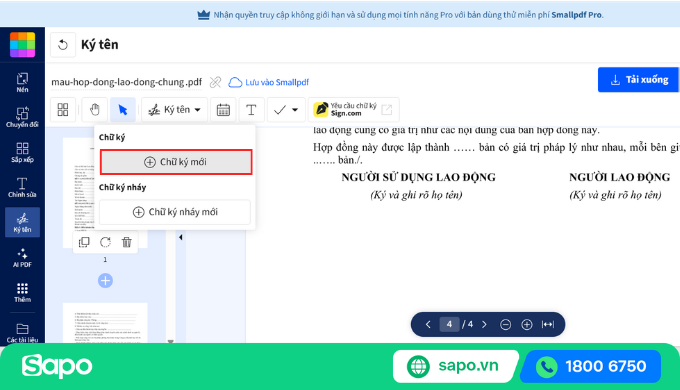Go to next page arrow

484,324
